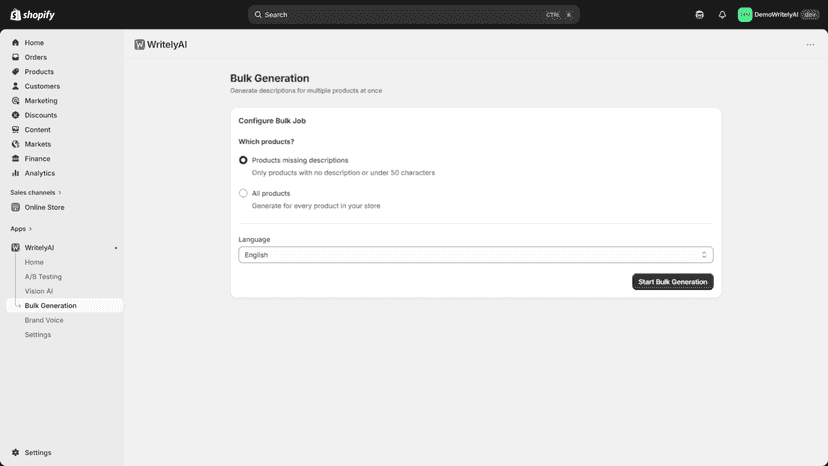This screenshot has height=466, width=828.
Task: Click Start Bulk Generation button
Action: (x=673, y=282)
